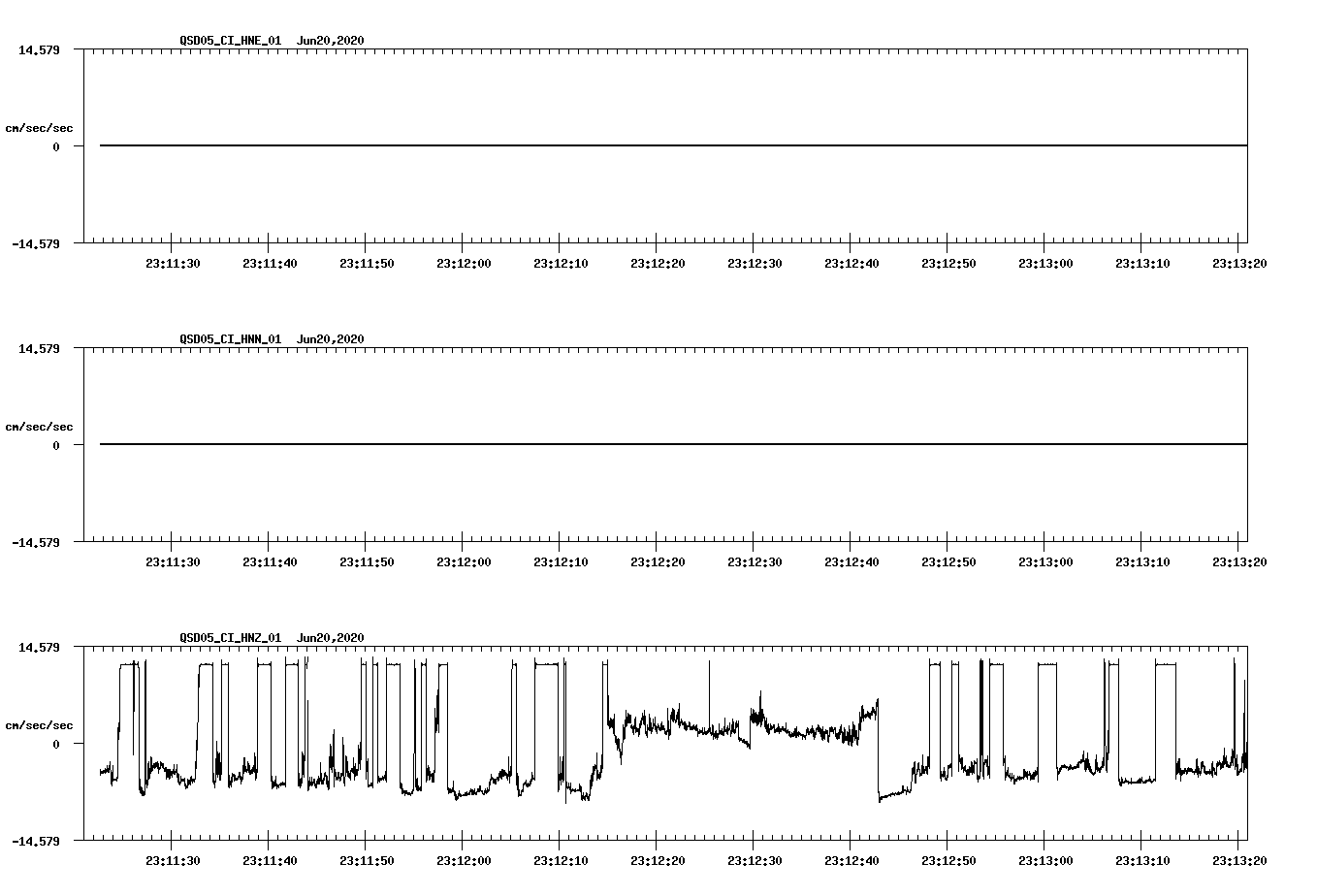Click the flat HNN trace line
Screen dimensions: 1317x896
(674, 444)
